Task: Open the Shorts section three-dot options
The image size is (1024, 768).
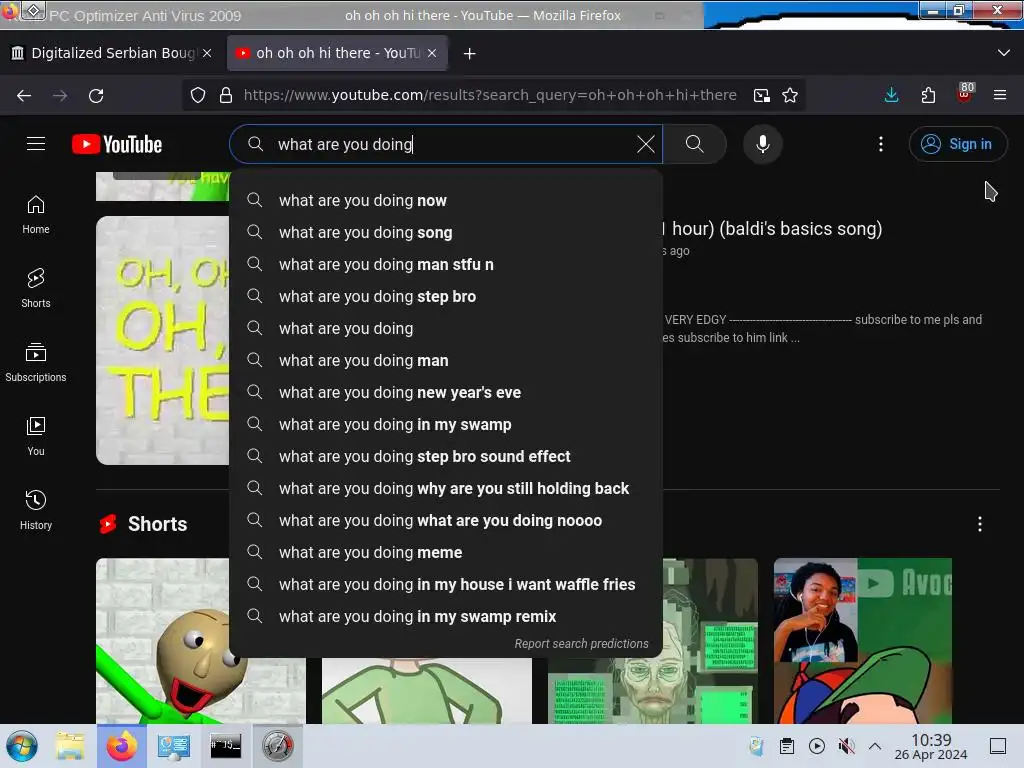Action: tap(980, 524)
